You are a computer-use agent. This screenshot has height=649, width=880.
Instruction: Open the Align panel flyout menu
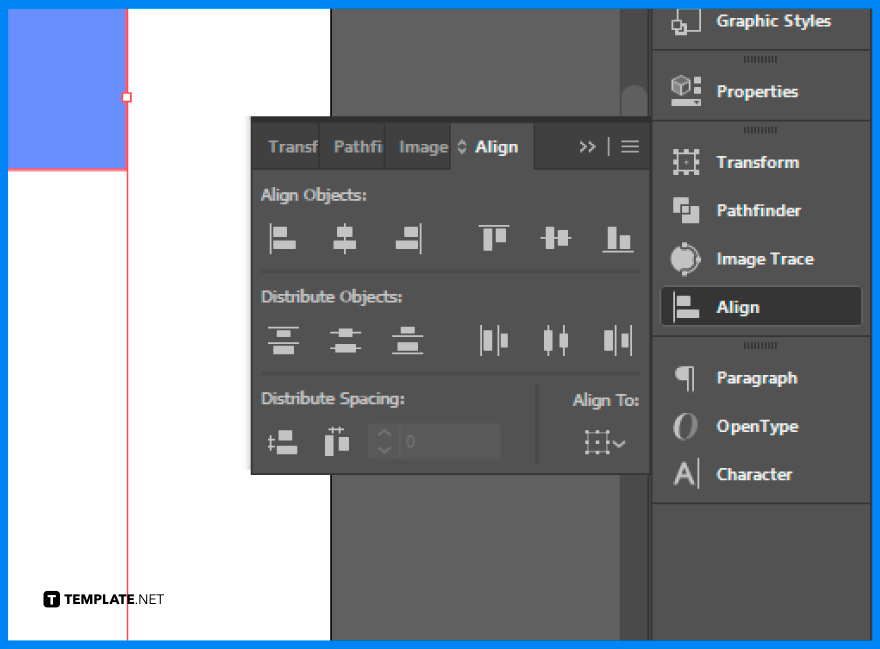630,146
